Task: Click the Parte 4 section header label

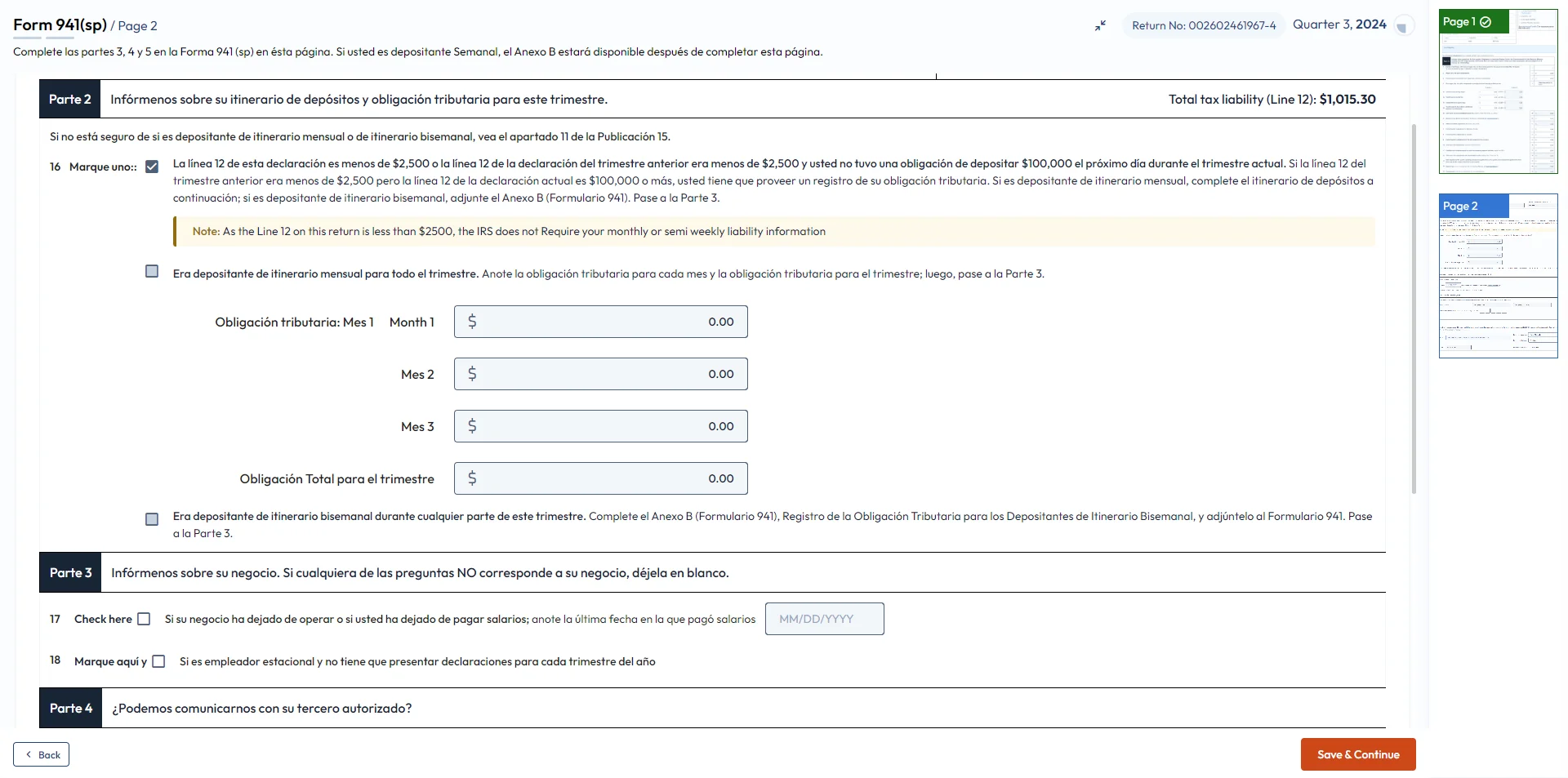Action: point(70,708)
